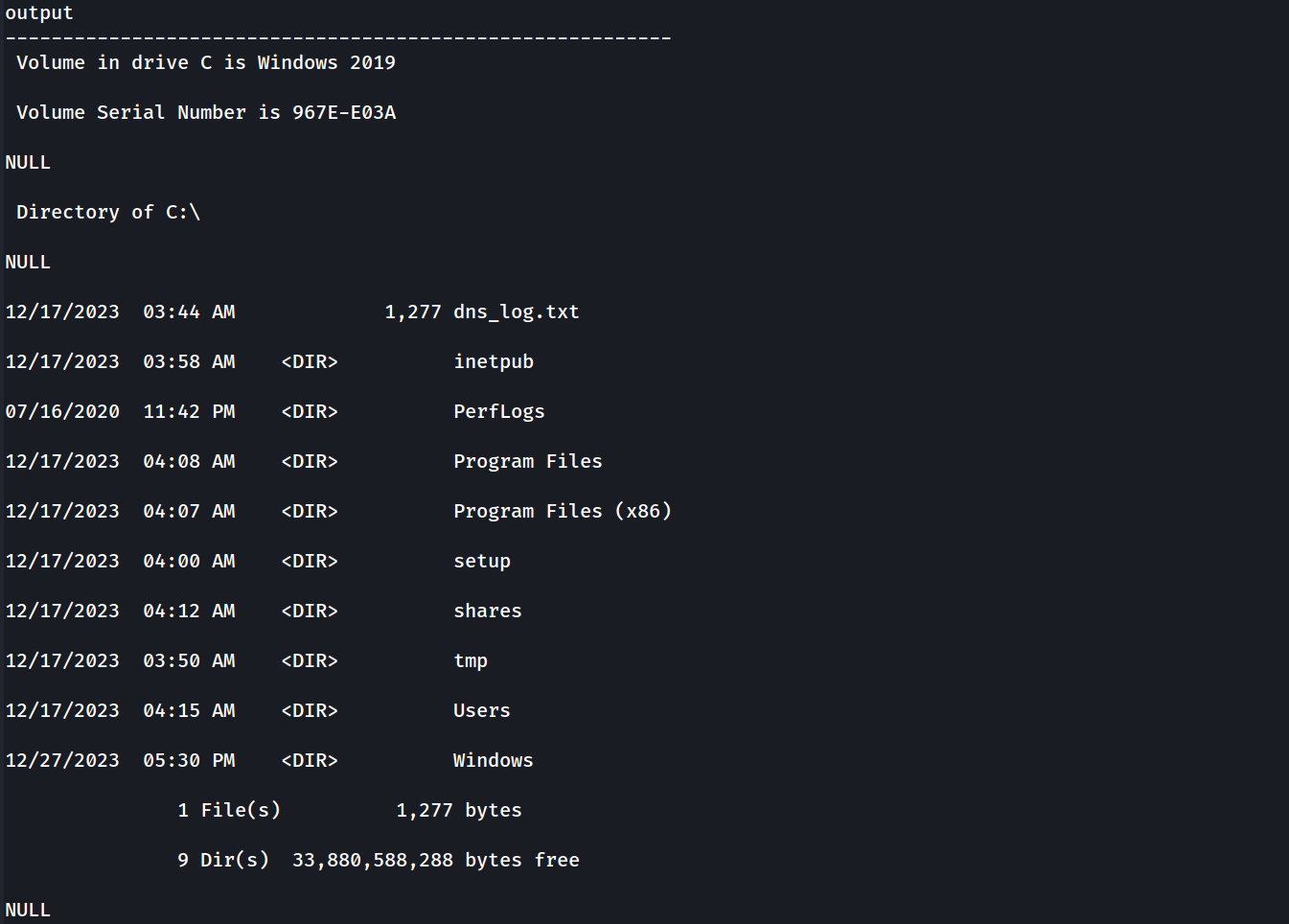This screenshot has width=1289, height=924.
Task: Click the tmp directory name
Action: click(470, 661)
